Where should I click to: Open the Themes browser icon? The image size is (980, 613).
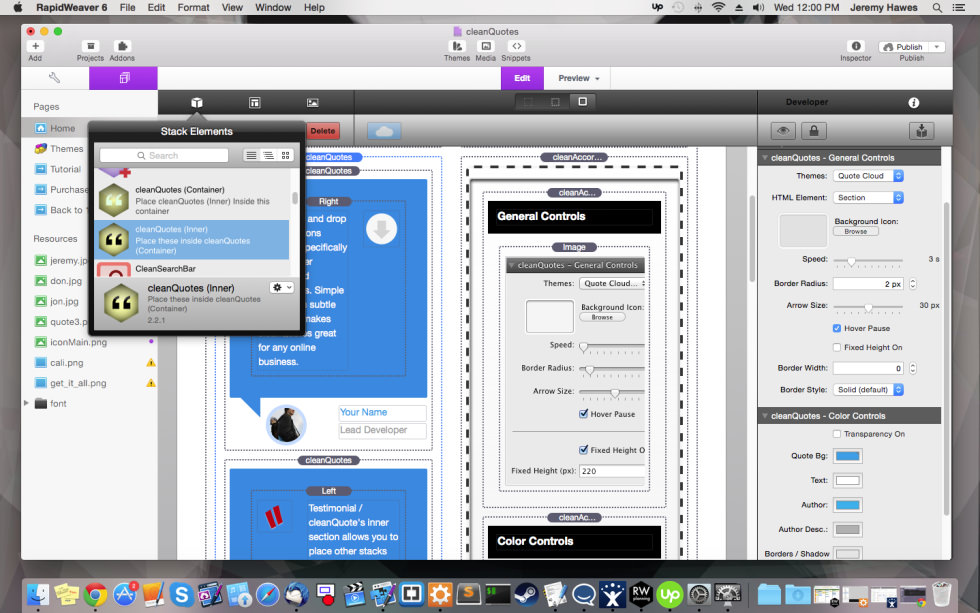(x=457, y=46)
